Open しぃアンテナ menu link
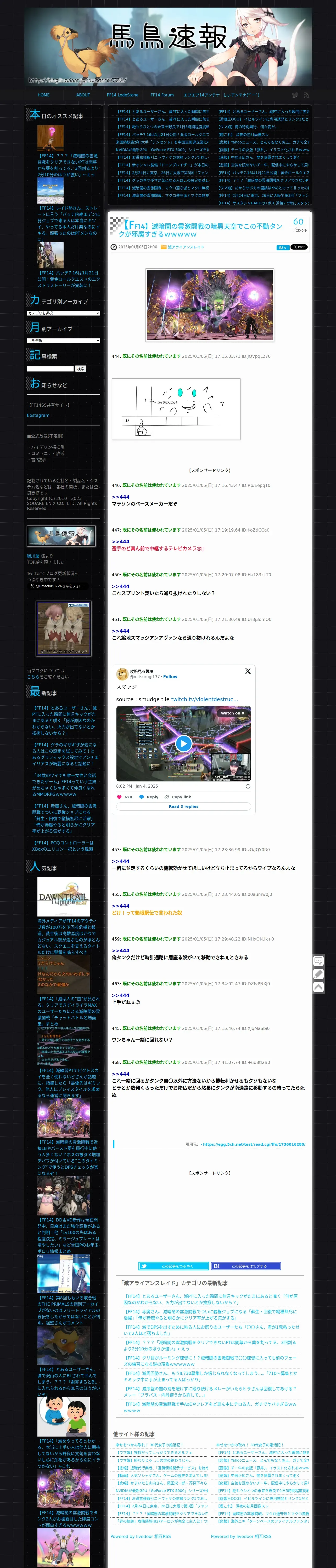 [x=242, y=95]
